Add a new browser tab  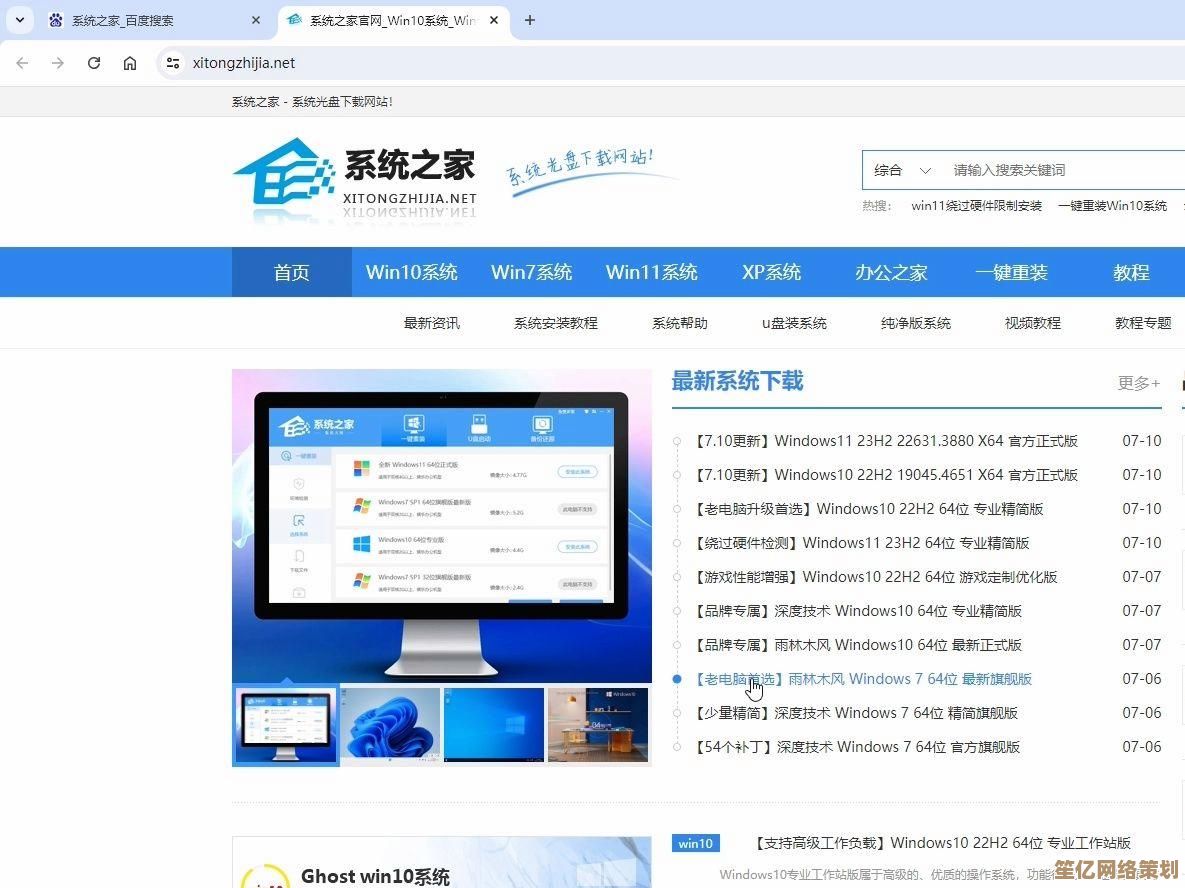(530, 20)
